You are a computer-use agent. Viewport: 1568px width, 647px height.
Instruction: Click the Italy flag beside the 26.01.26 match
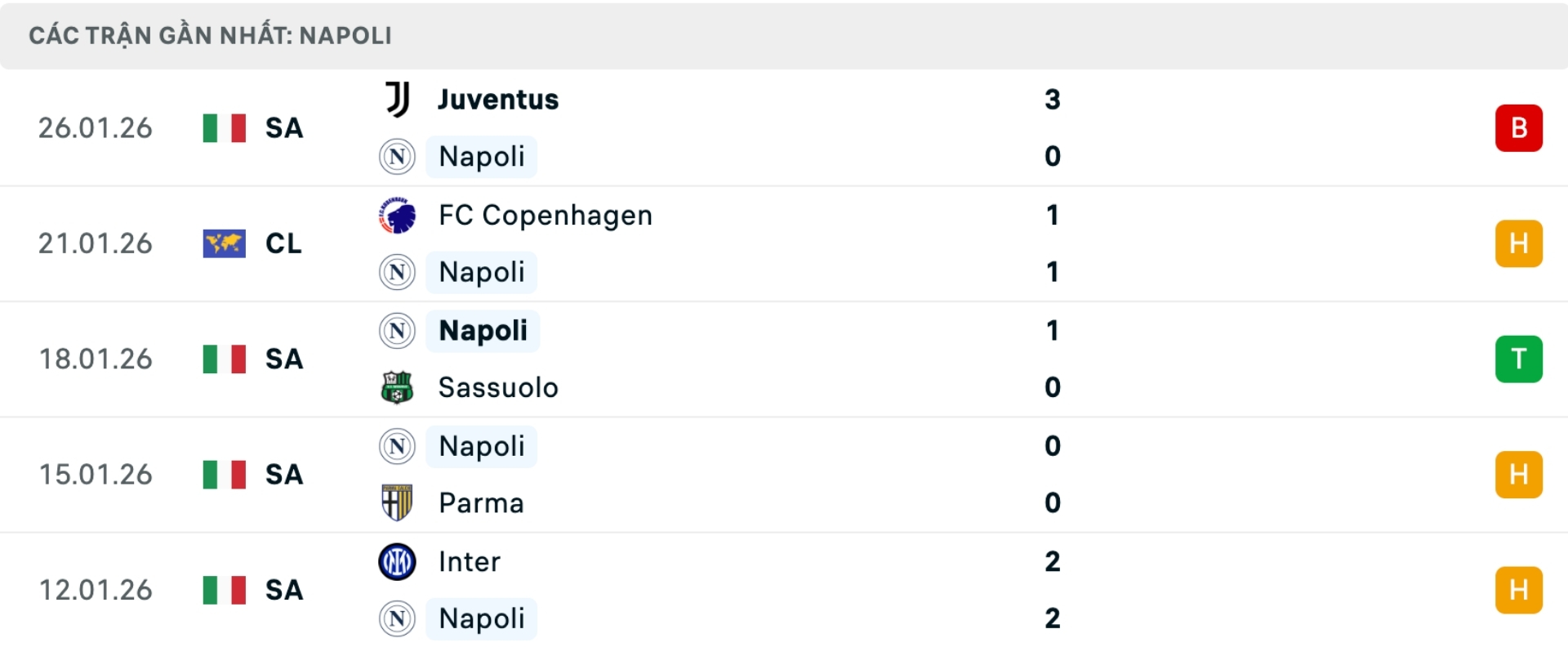tap(224, 127)
